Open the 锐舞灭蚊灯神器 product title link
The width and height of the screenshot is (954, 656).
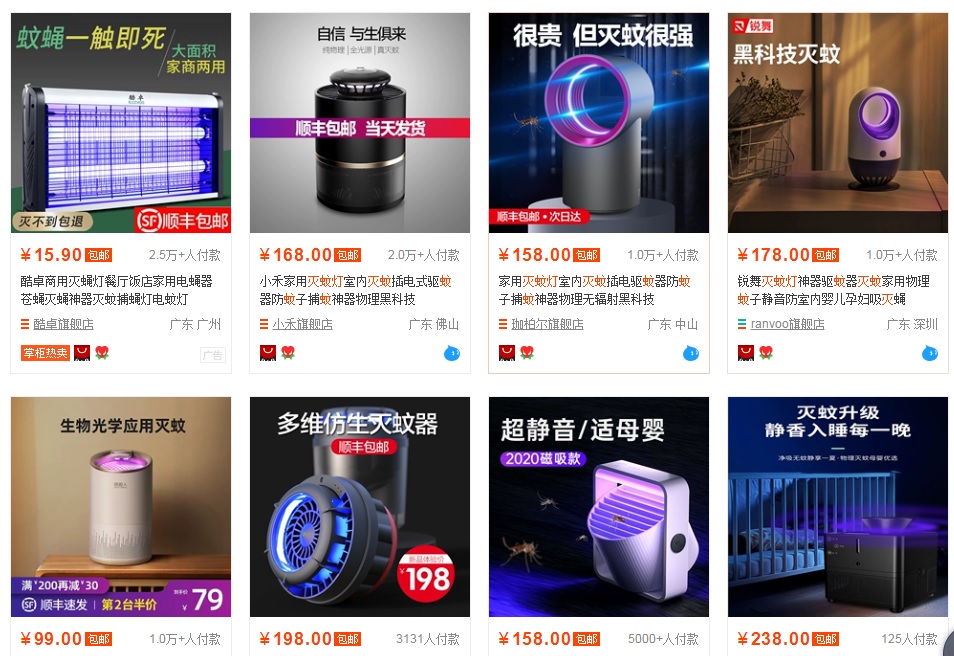(x=834, y=290)
